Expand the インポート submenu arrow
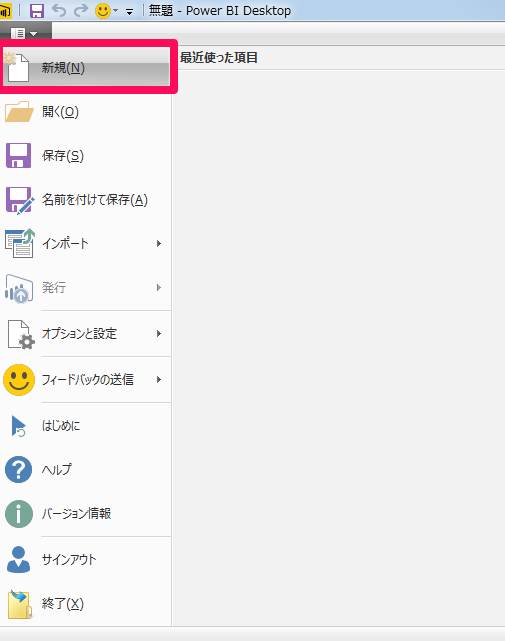Viewport: 505px width, 641px height. (159, 244)
